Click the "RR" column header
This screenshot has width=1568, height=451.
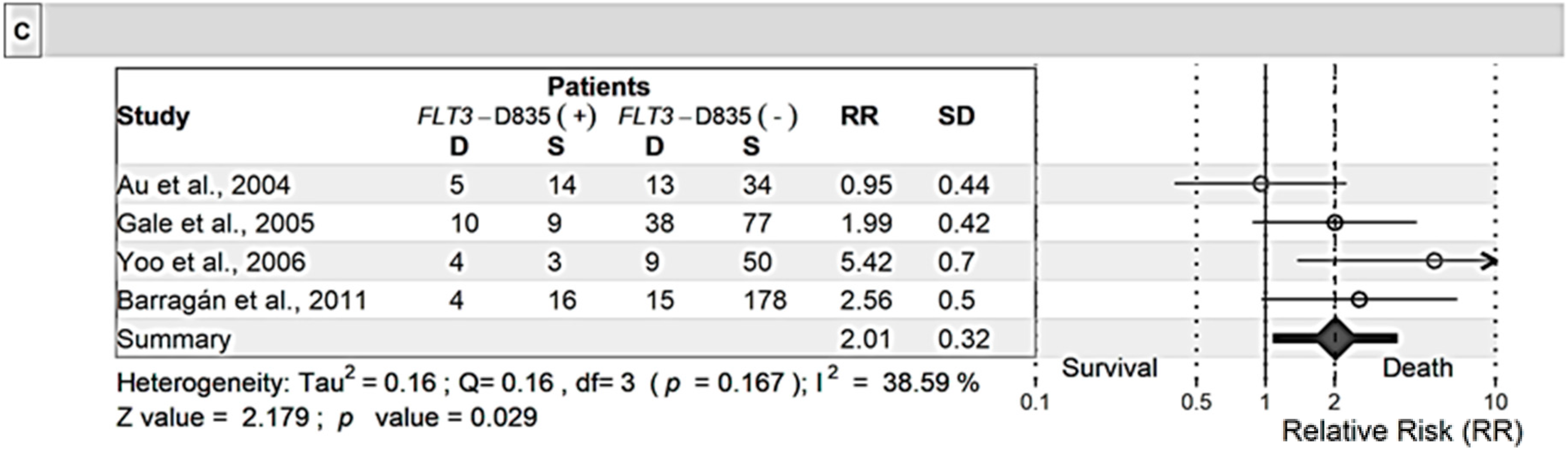coord(859,116)
